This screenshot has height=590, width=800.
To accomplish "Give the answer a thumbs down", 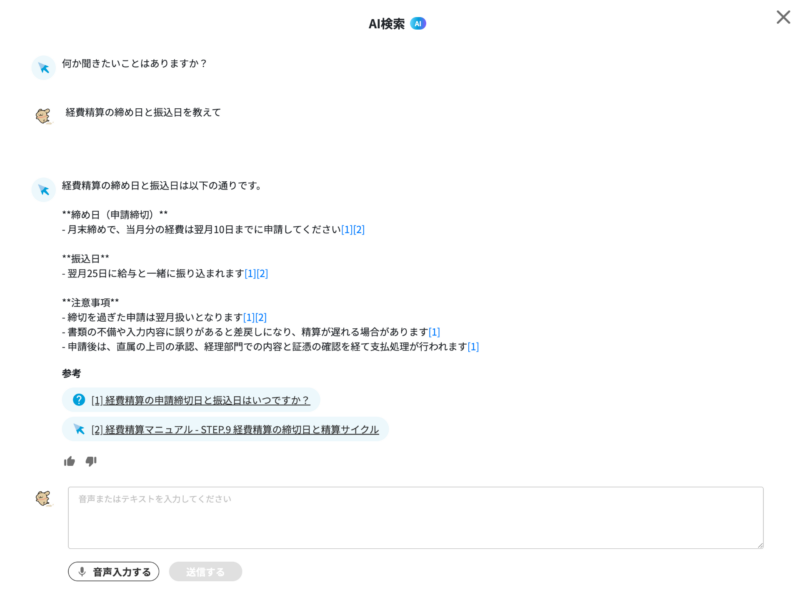I will 91,461.
